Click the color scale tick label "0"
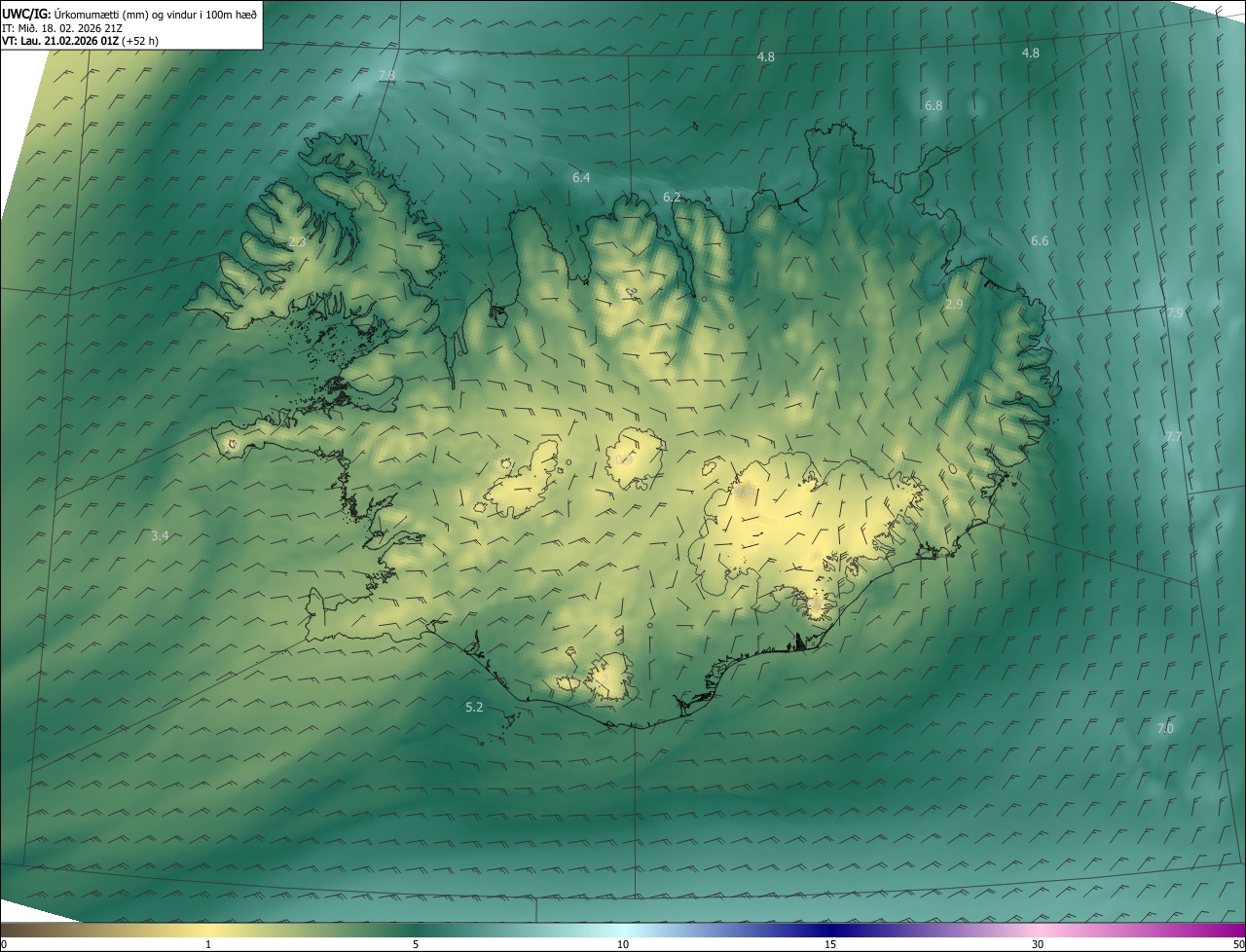This screenshot has height=952, width=1246. coord(4,944)
